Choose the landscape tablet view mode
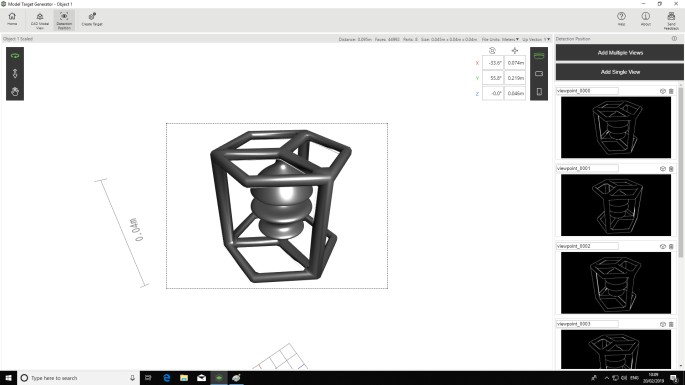685x385 pixels. [539, 73]
